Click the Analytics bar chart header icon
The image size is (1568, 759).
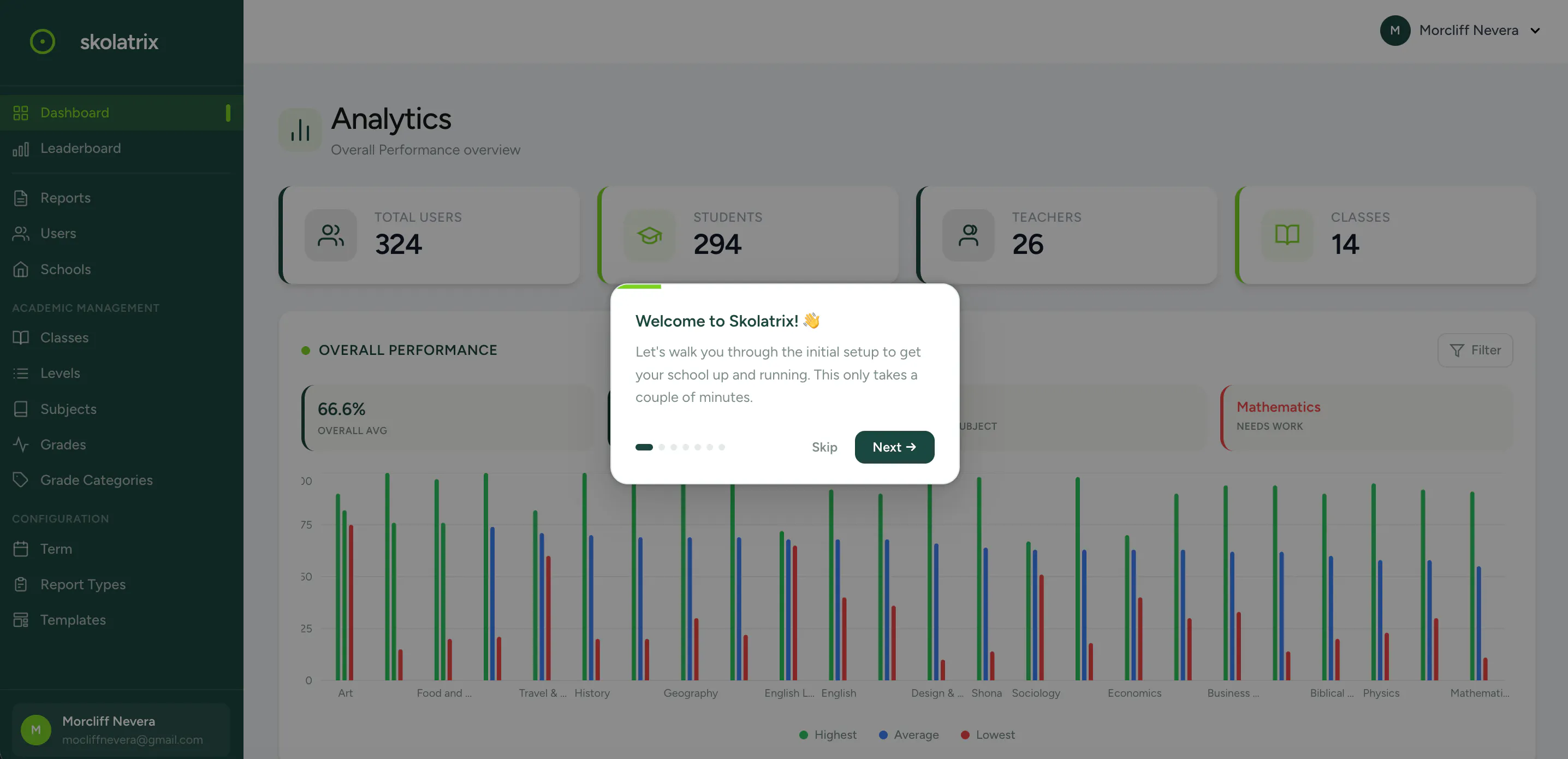point(300,129)
